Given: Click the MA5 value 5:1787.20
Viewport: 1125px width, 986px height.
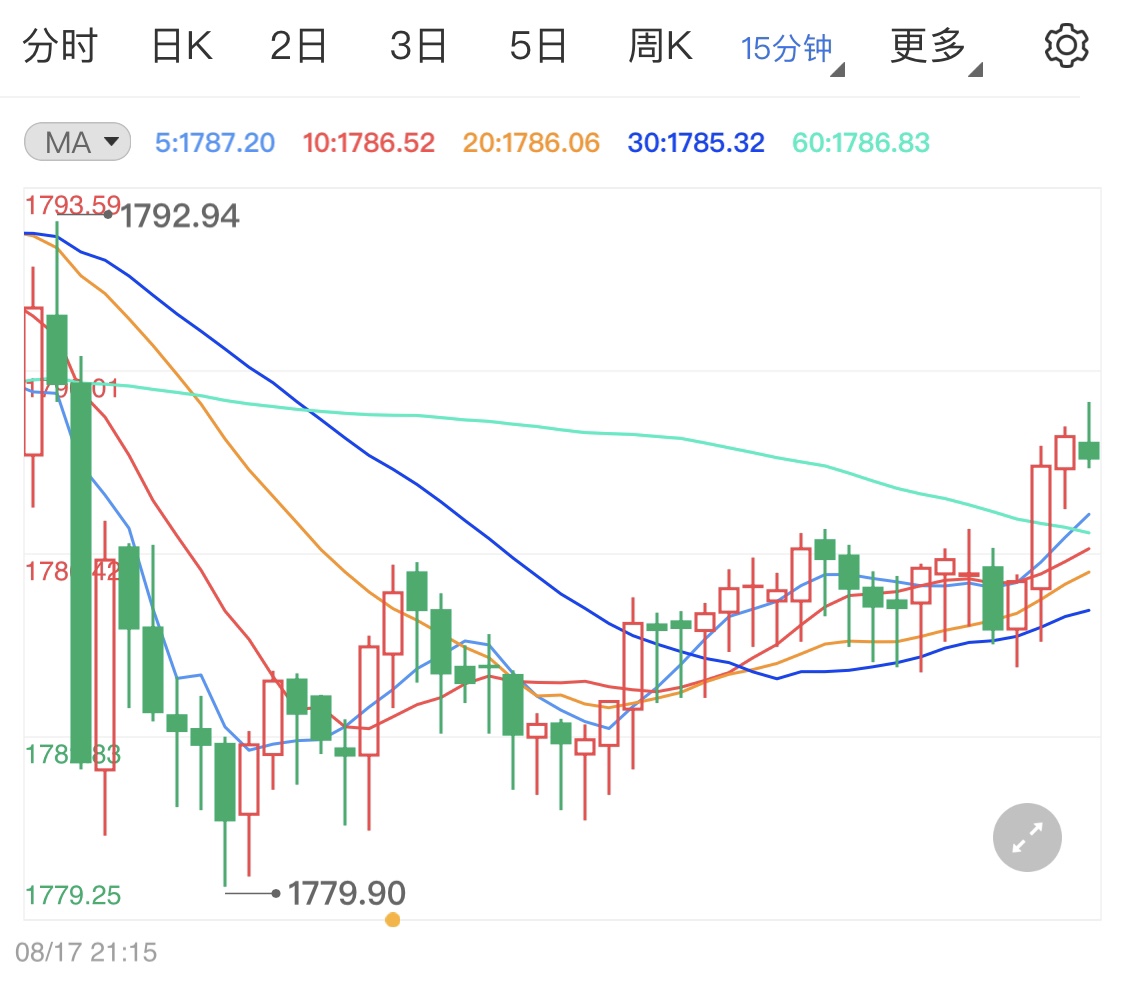Looking at the screenshot, I should pos(215,143).
